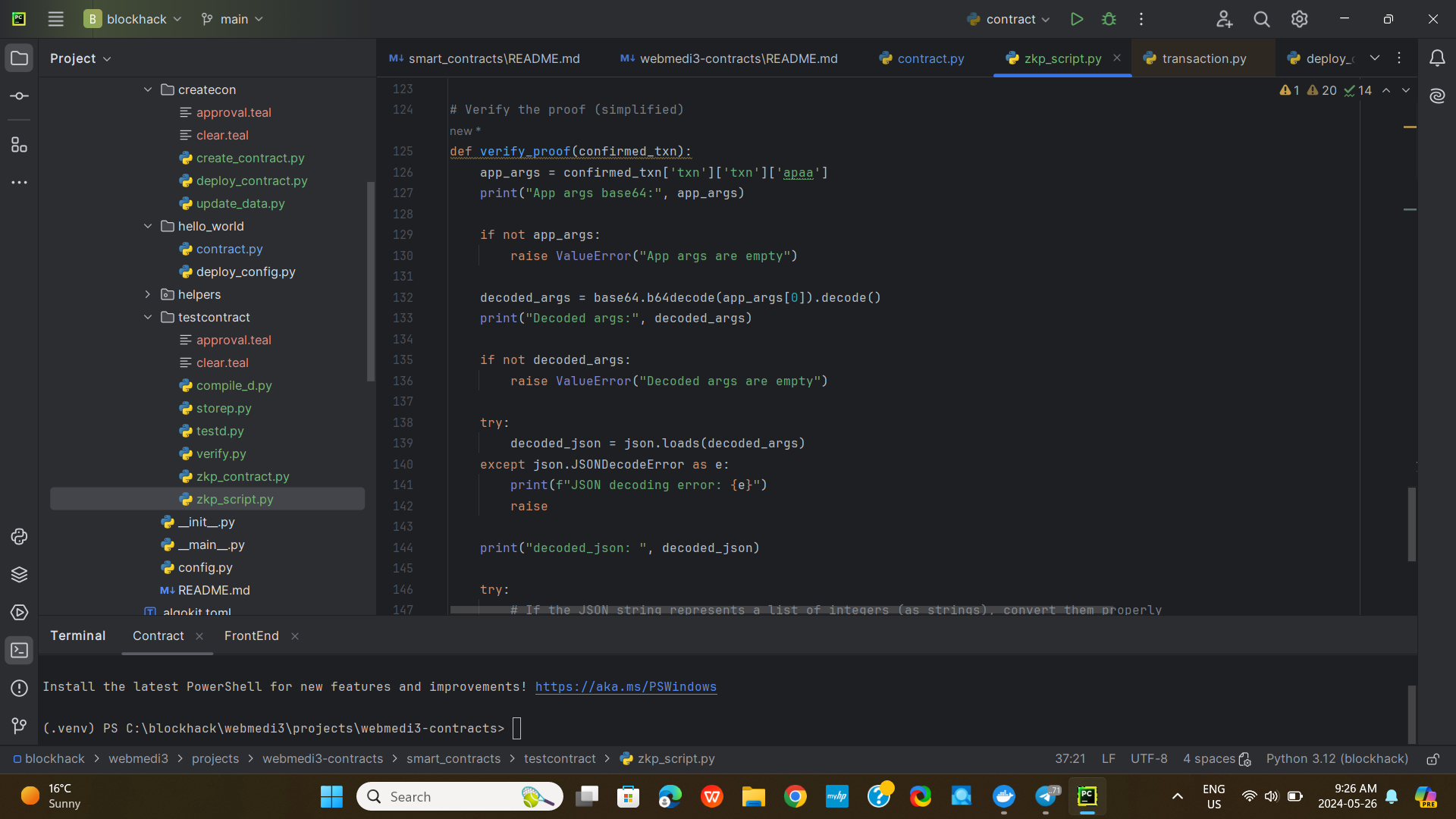Open the Problems tool window

tap(20, 688)
